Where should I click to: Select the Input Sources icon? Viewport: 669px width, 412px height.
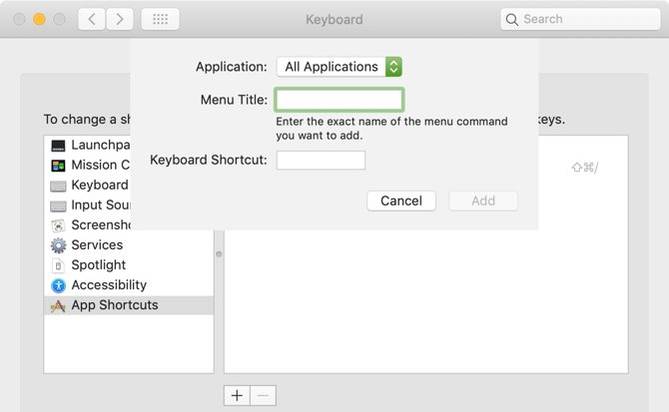point(58,205)
